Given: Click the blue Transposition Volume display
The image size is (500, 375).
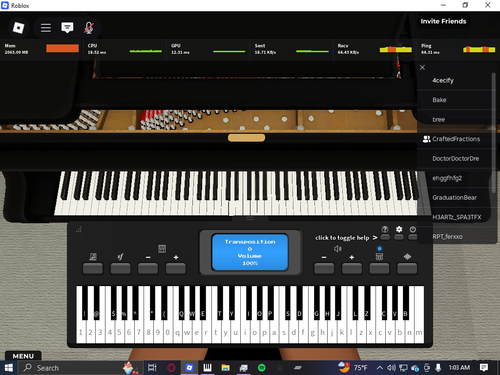Looking at the screenshot, I should (250, 252).
